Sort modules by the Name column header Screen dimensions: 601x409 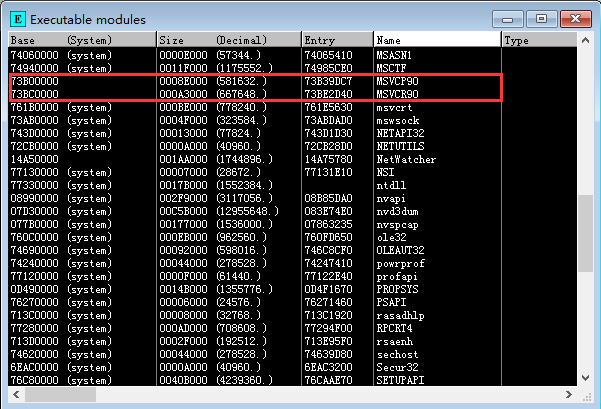[437, 40]
